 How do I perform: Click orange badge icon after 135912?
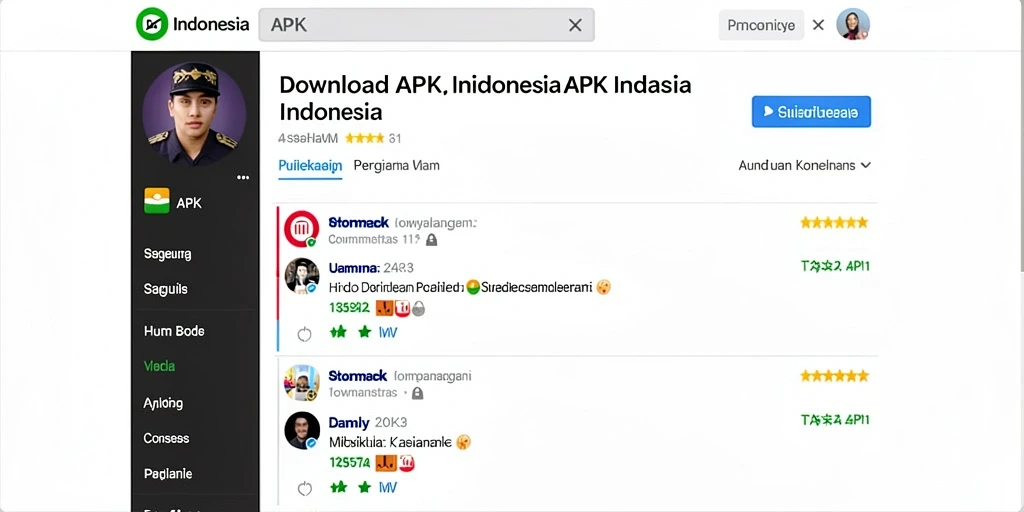(x=385, y=308)
